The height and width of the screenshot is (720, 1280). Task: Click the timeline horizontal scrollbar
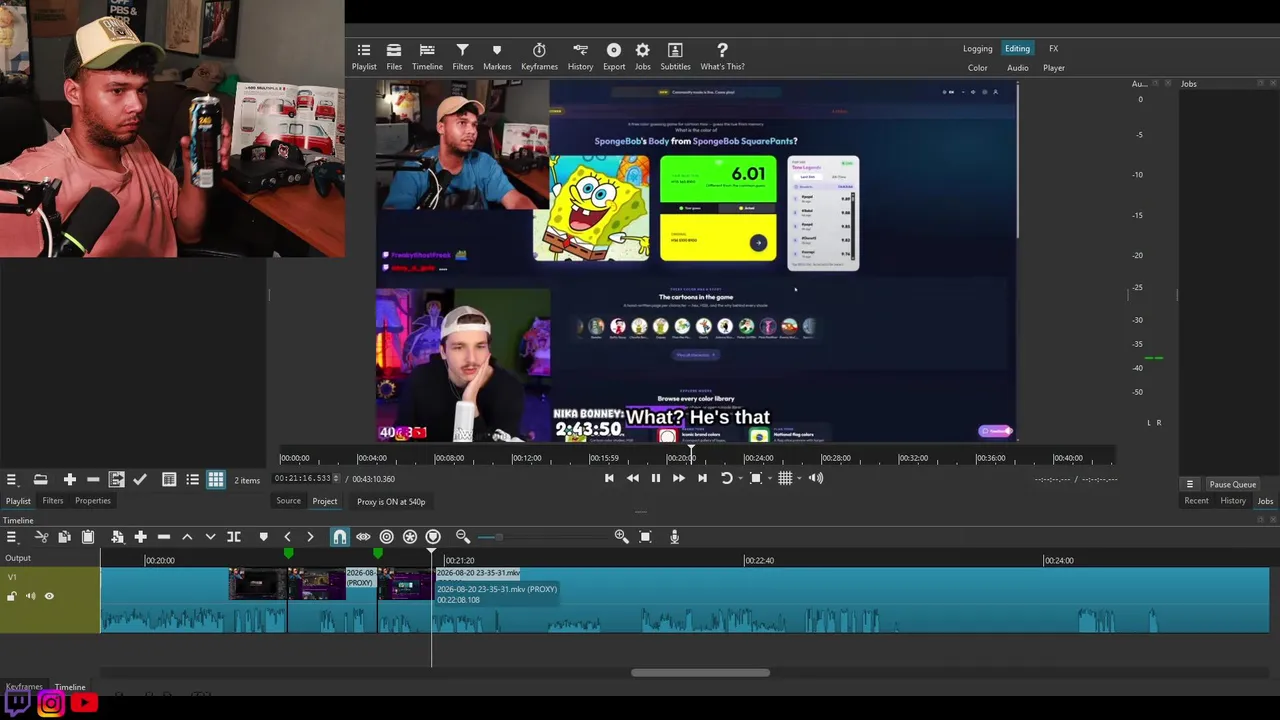point(700,673)
